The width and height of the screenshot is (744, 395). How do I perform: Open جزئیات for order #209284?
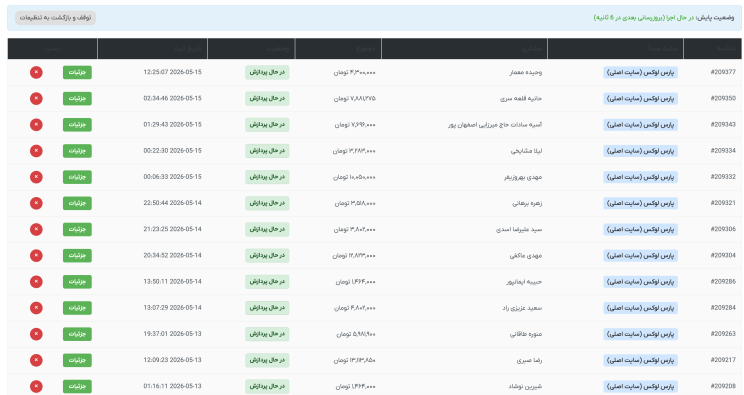(x=77, y=308)
